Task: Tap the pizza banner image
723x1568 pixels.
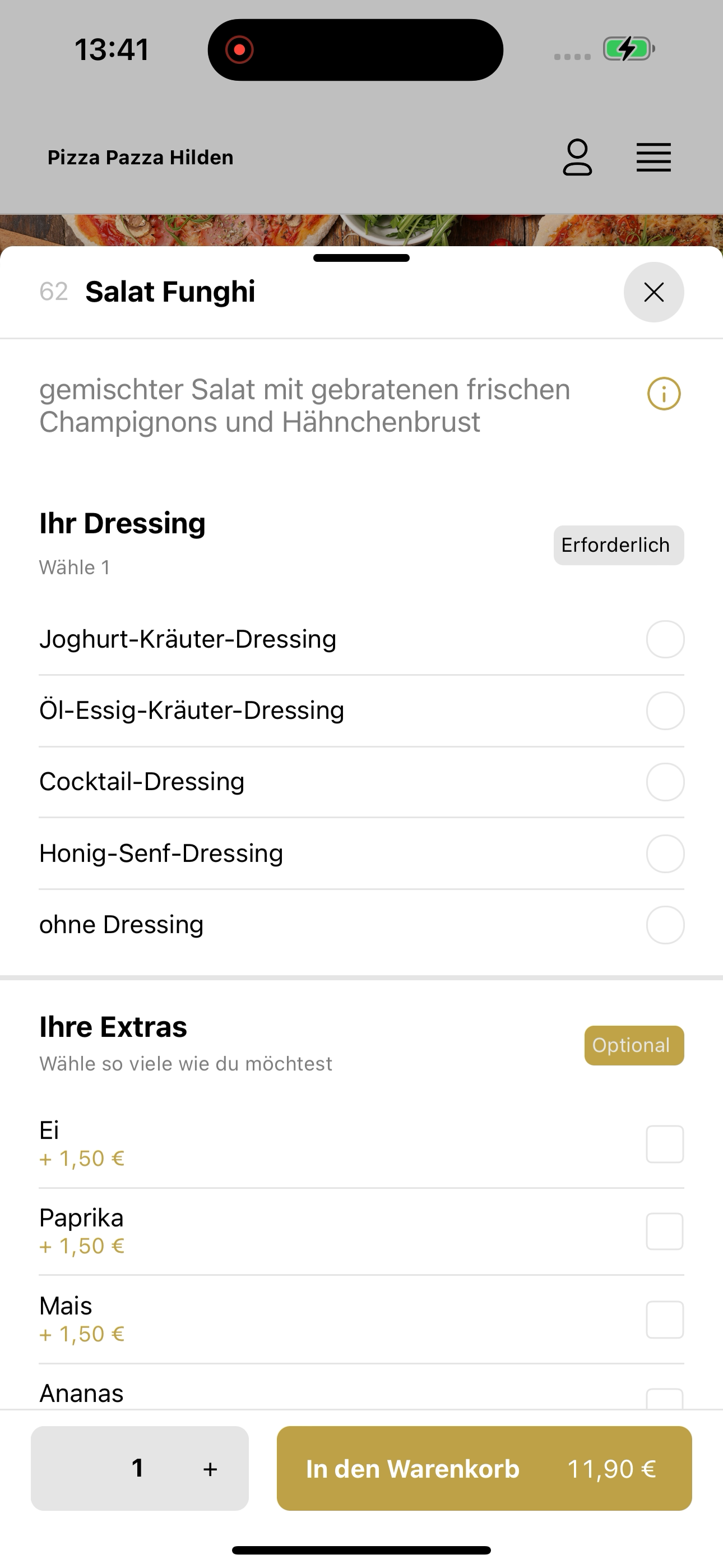Action: [x=361, y=230]
